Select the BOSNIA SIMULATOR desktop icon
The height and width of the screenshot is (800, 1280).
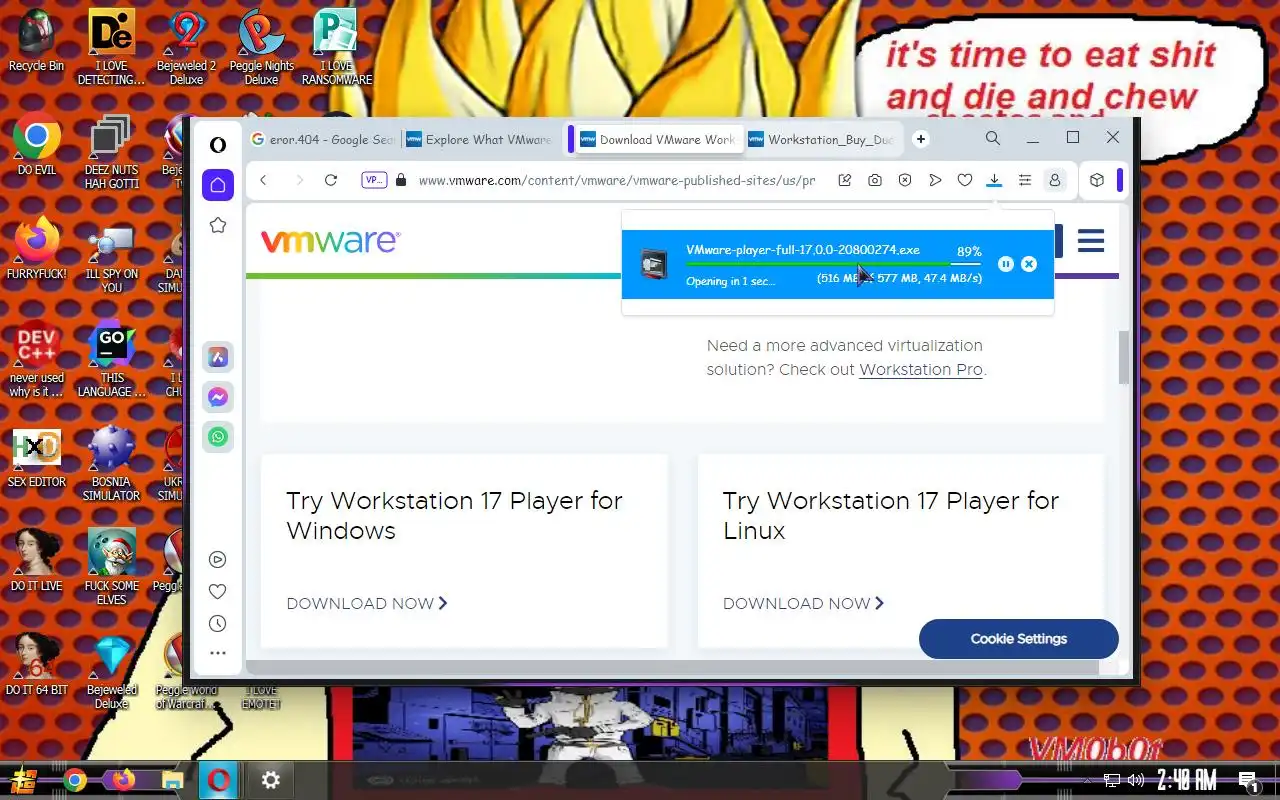[111, 463]
